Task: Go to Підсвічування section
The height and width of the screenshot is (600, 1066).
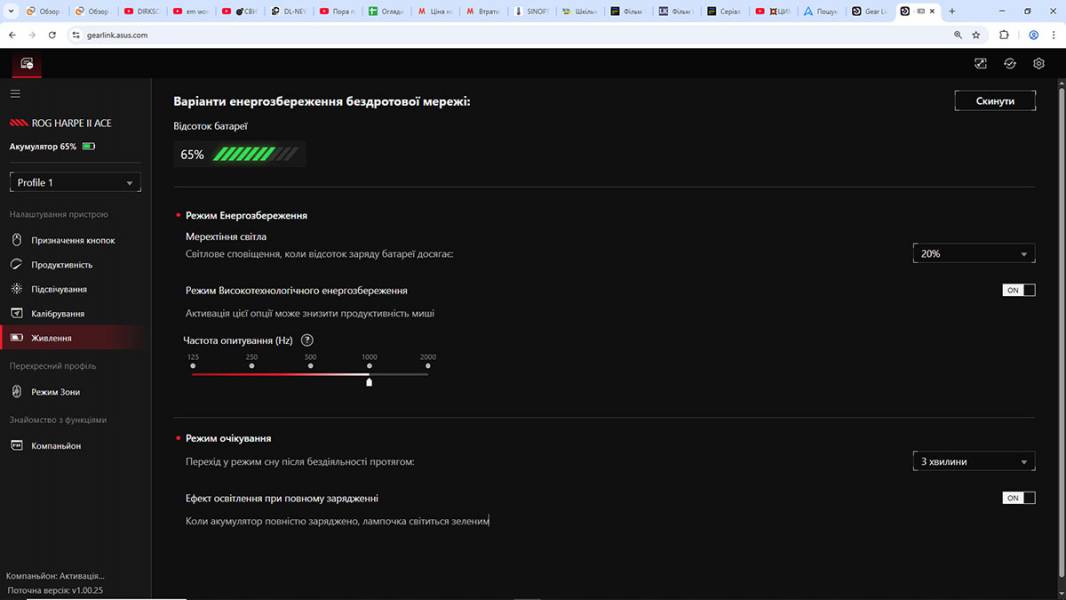Action: point(58,289)
